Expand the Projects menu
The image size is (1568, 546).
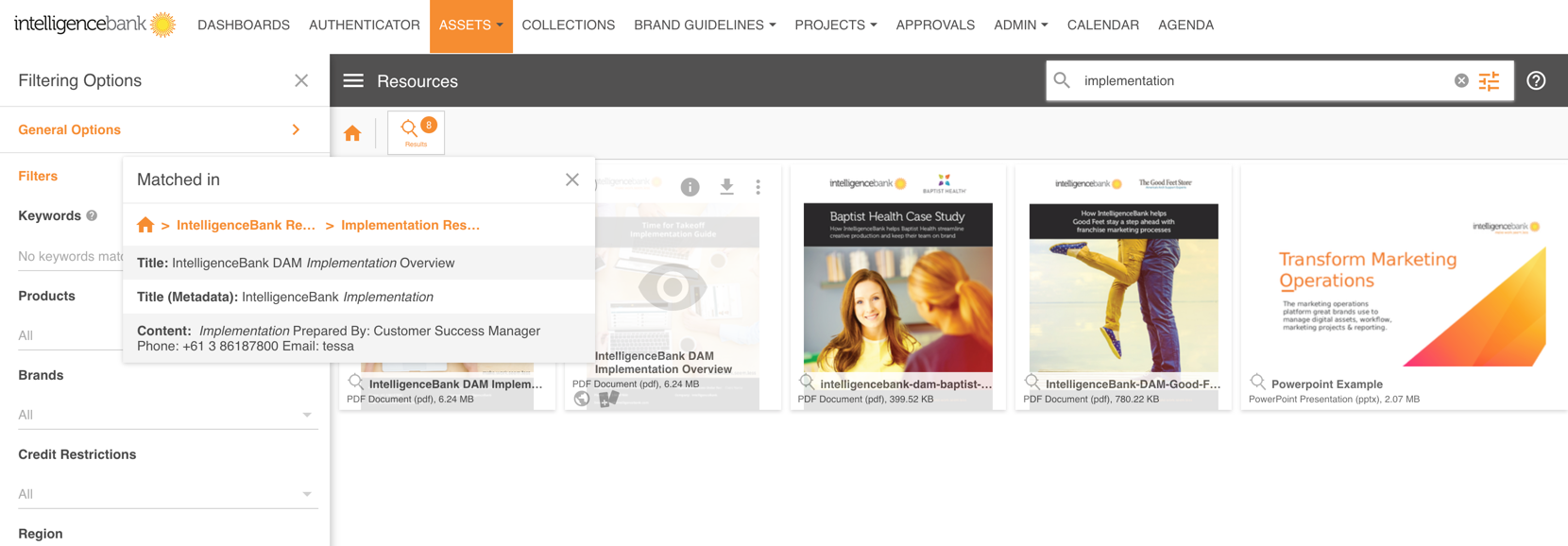click(x=836, y=26)
